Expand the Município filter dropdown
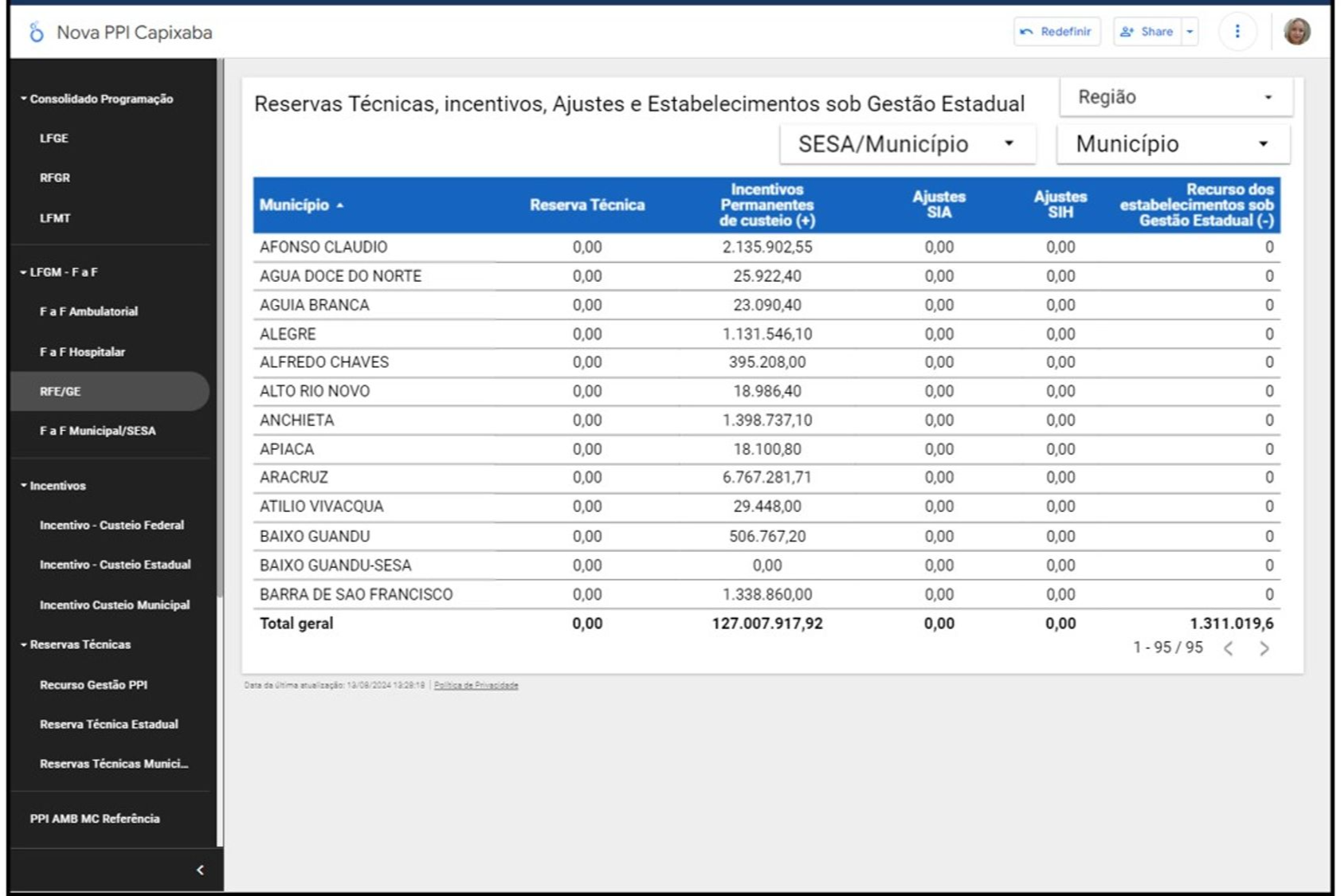The height and width of the screenshot is (896, 1341). pyautogui.click(x=1172, y=144)
